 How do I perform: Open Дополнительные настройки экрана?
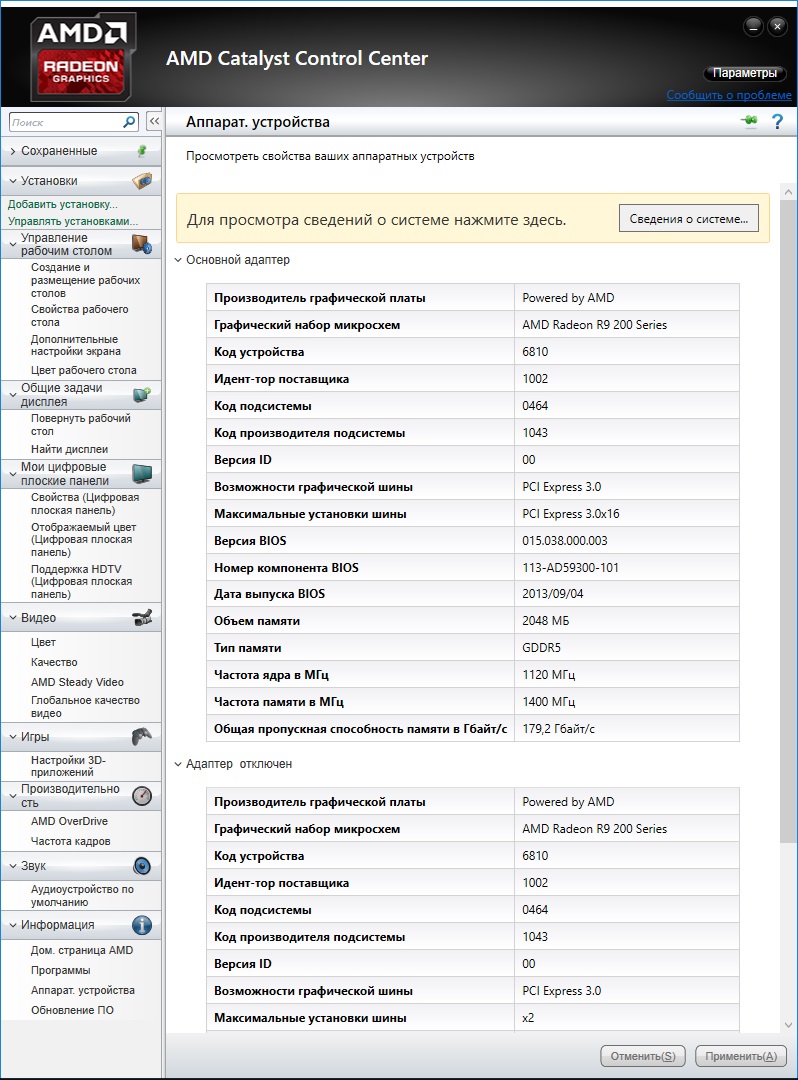click(x=75, y=345)
